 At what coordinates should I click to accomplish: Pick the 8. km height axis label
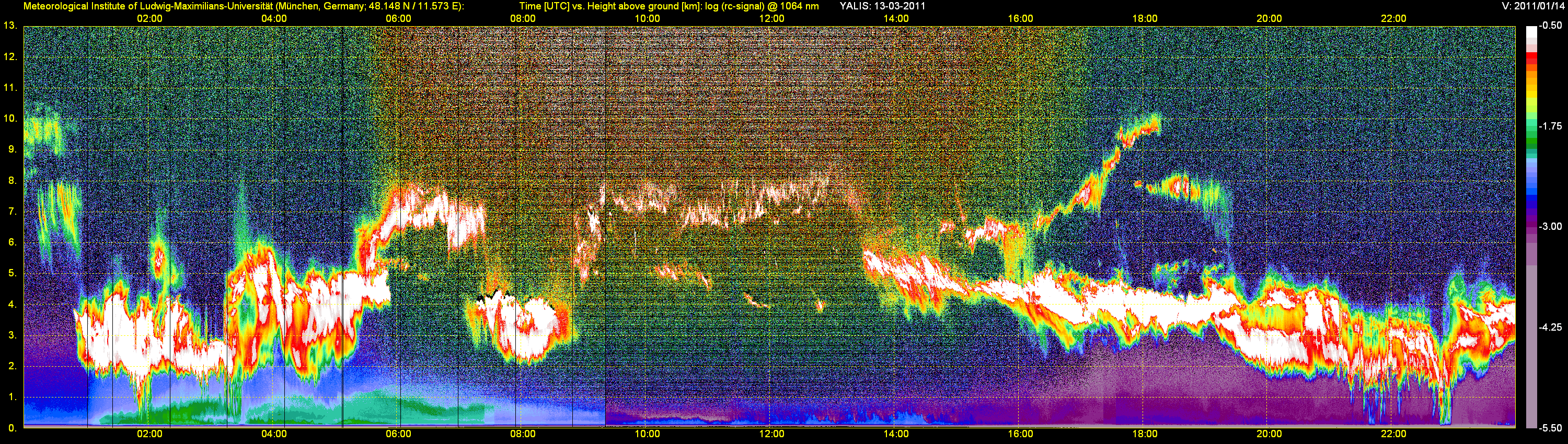[12, 180]
